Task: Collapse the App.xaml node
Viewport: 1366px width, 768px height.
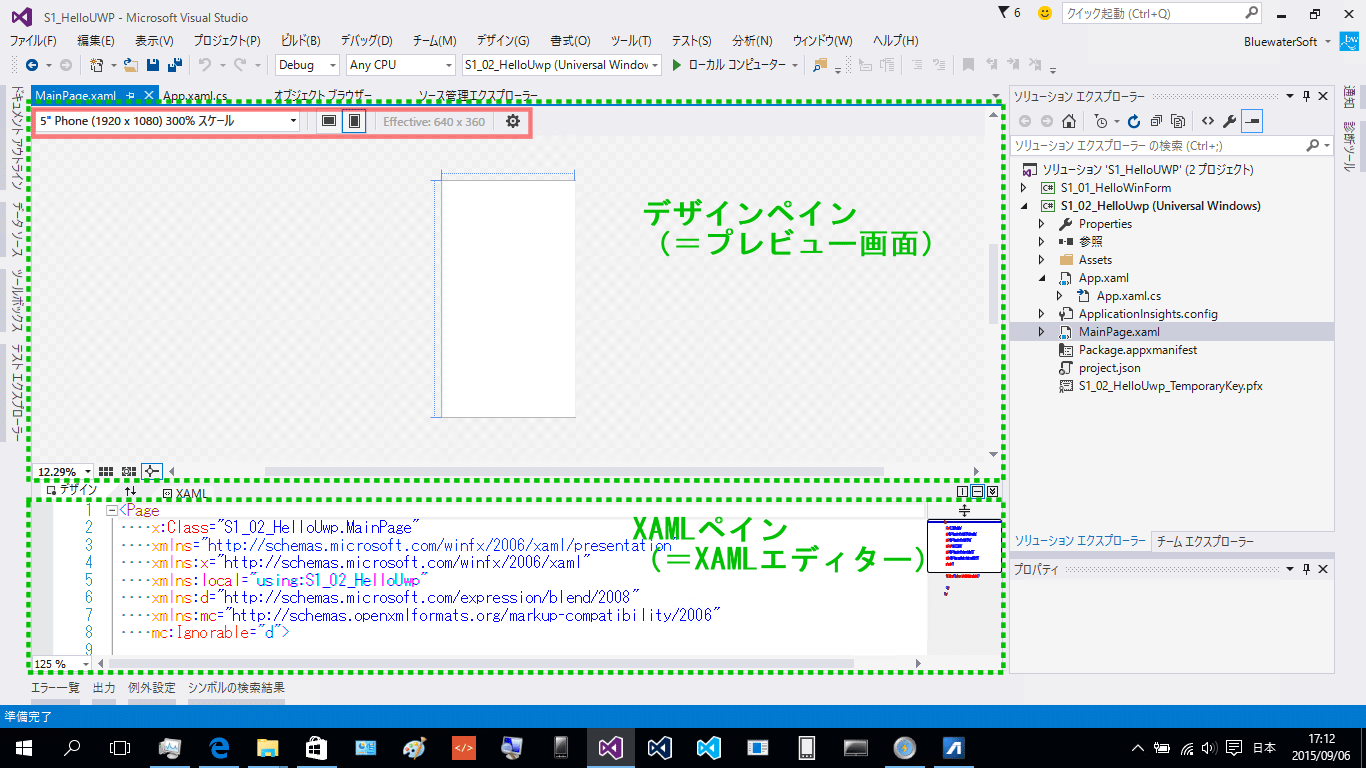Action: (1041, 278)
